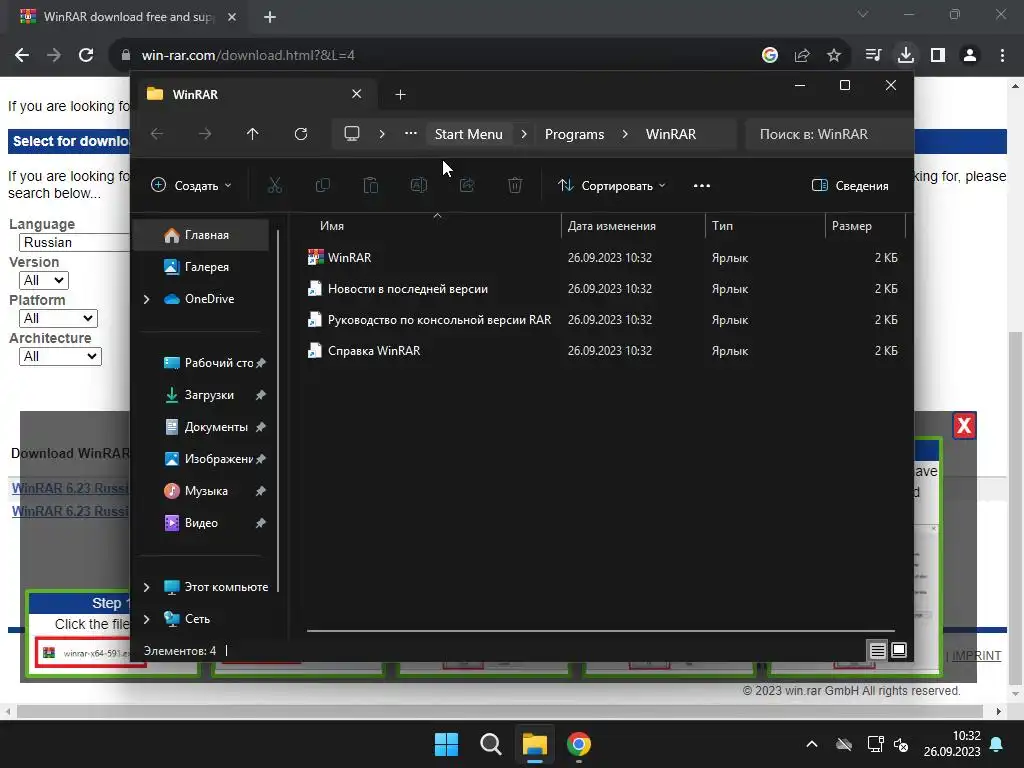Open the Architecture dropdown on WinRAR page
The image size is (1024, 768).
tap(60, 356)
